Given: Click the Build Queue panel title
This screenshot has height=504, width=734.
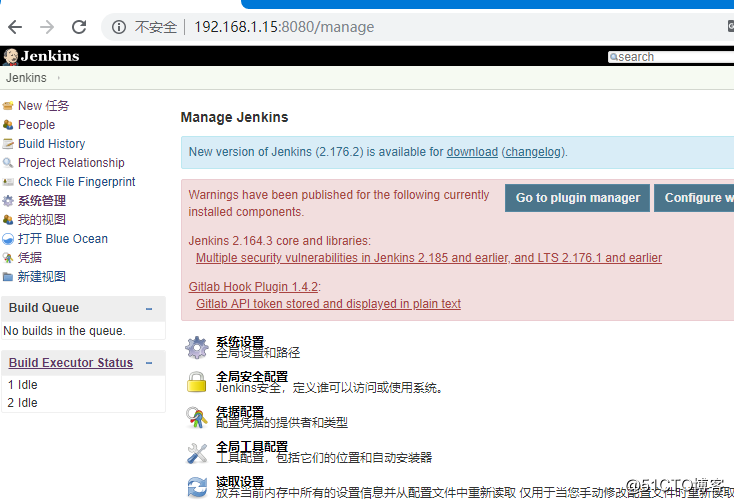Looking at the screenshot, I should pos(44,308).
